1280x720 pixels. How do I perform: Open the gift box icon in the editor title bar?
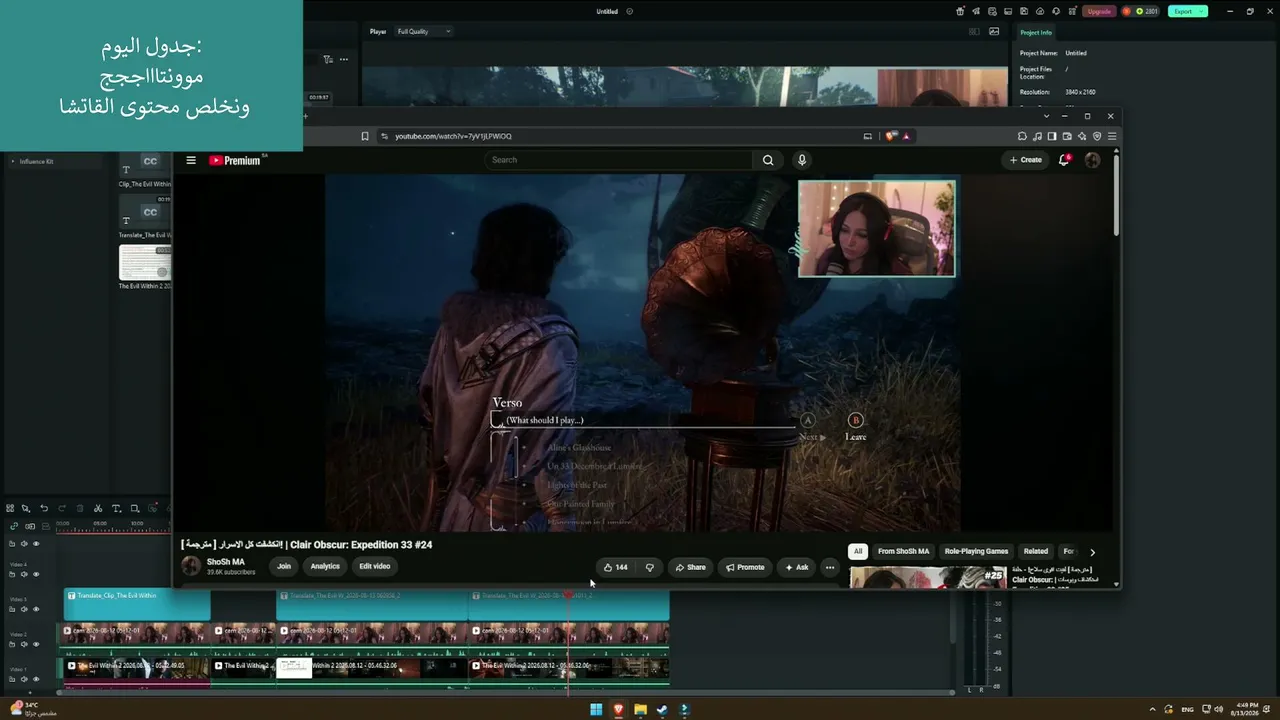click(x=961, y=11)
